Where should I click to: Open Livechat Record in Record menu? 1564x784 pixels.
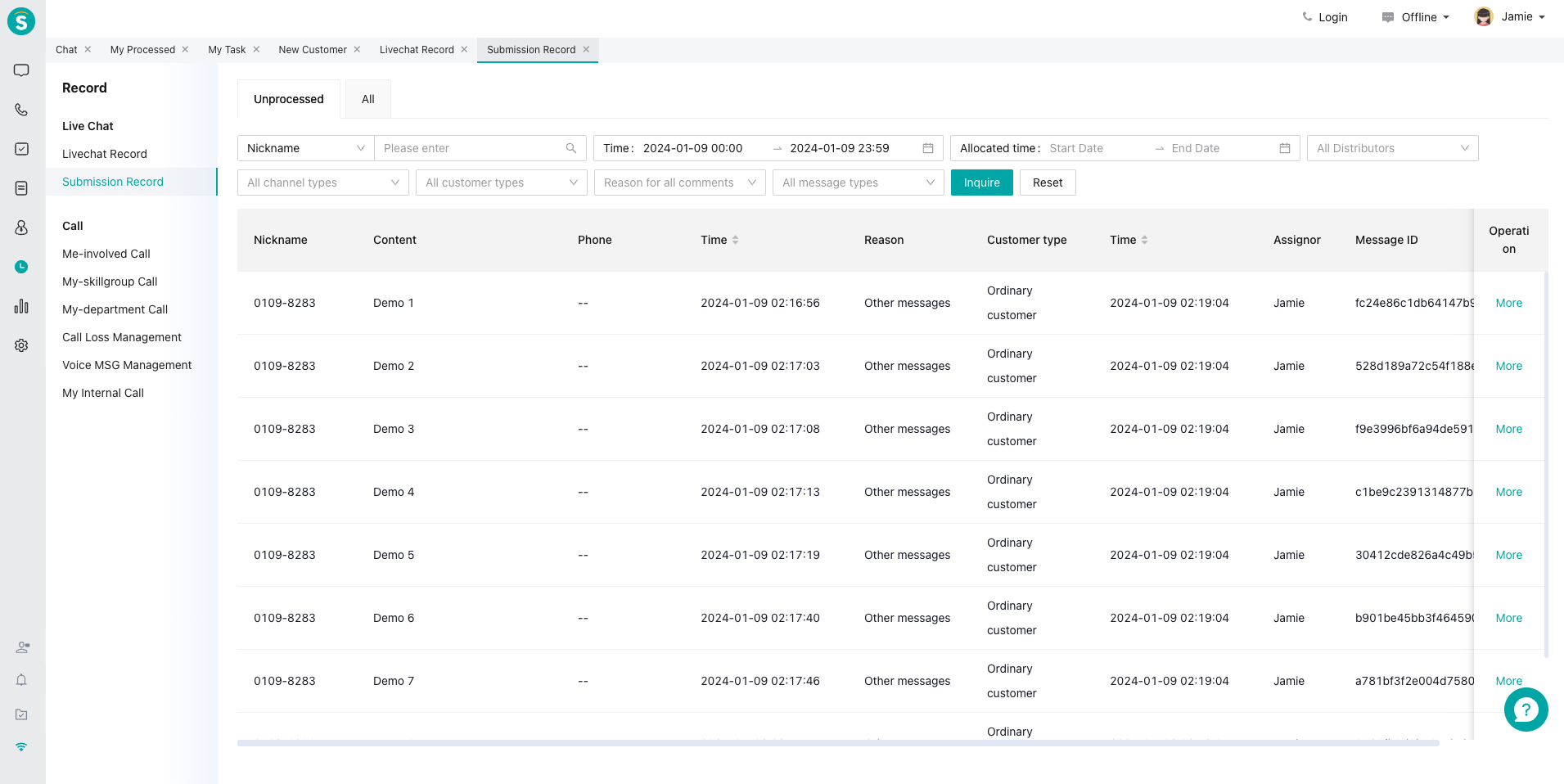click(105, 154)
